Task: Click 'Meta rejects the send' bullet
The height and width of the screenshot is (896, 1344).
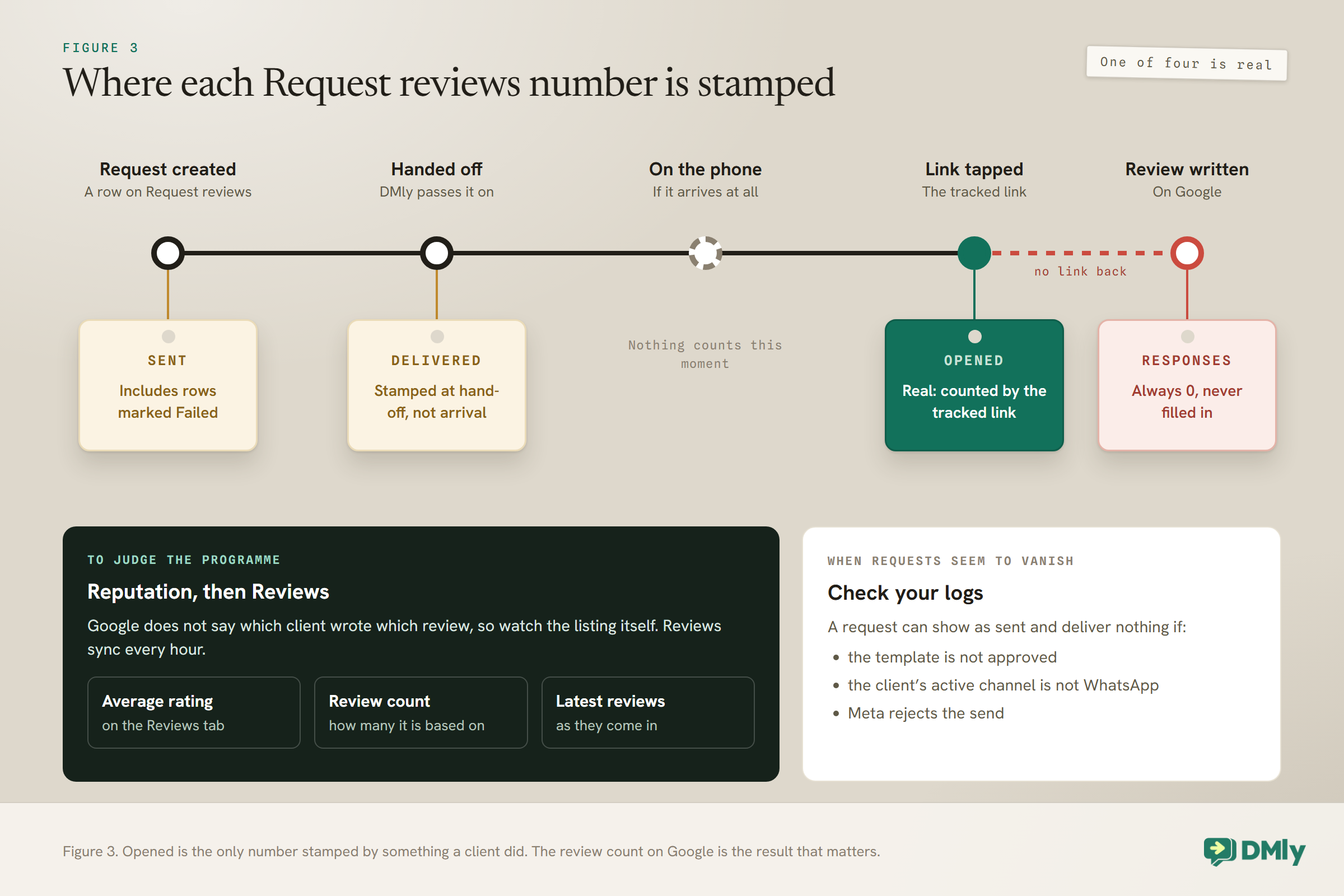Action: [x=926, y=713]
